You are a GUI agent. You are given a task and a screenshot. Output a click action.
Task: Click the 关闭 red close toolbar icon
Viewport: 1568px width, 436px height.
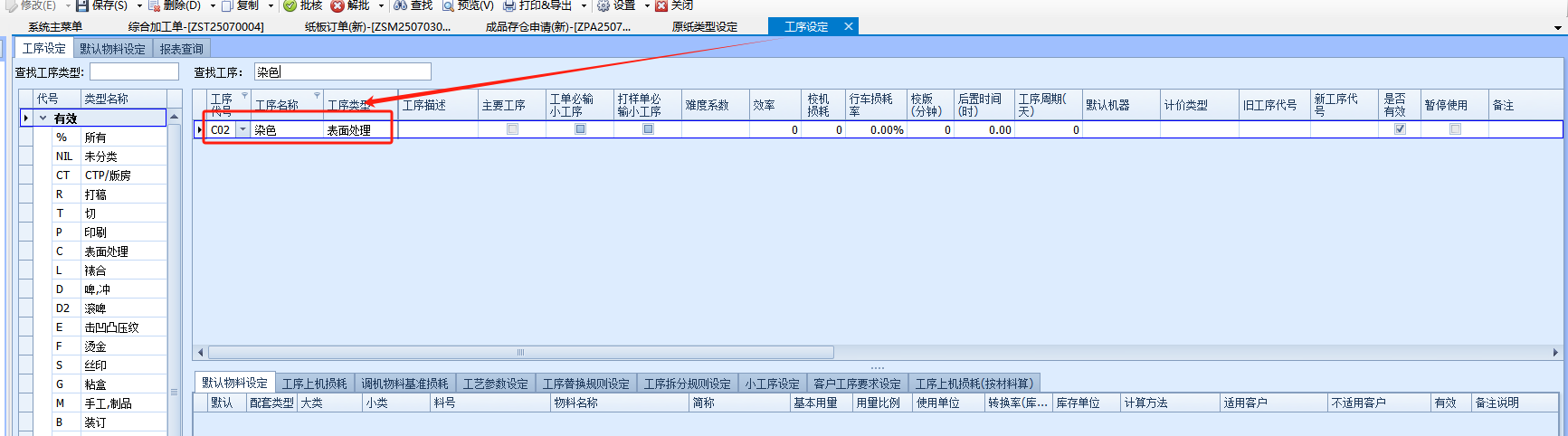[x=661, y=5]
